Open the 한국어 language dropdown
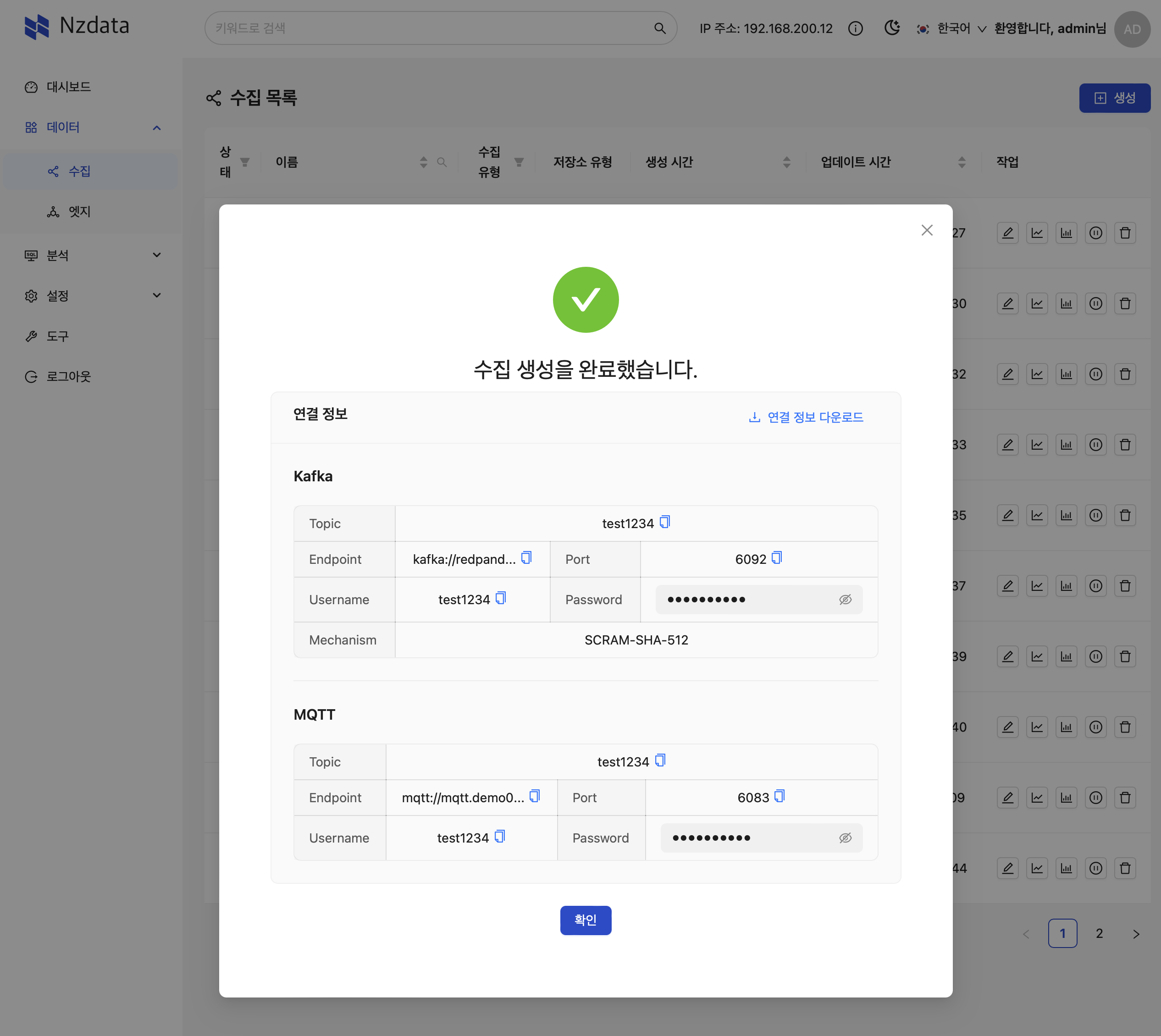The image size is (1161, 1036). click(x=951, y=28)
